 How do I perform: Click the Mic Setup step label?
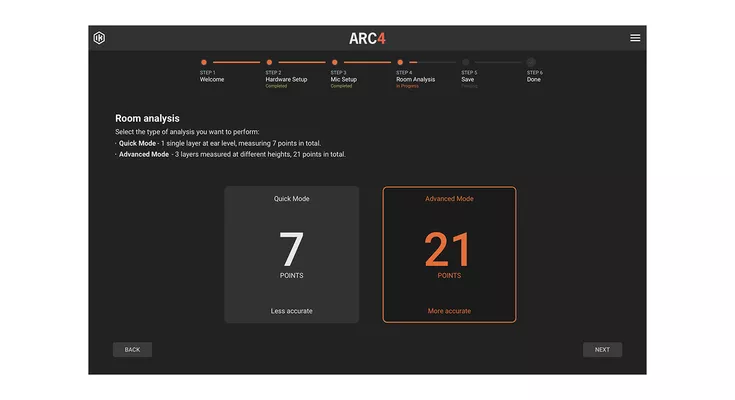point(344,79)
